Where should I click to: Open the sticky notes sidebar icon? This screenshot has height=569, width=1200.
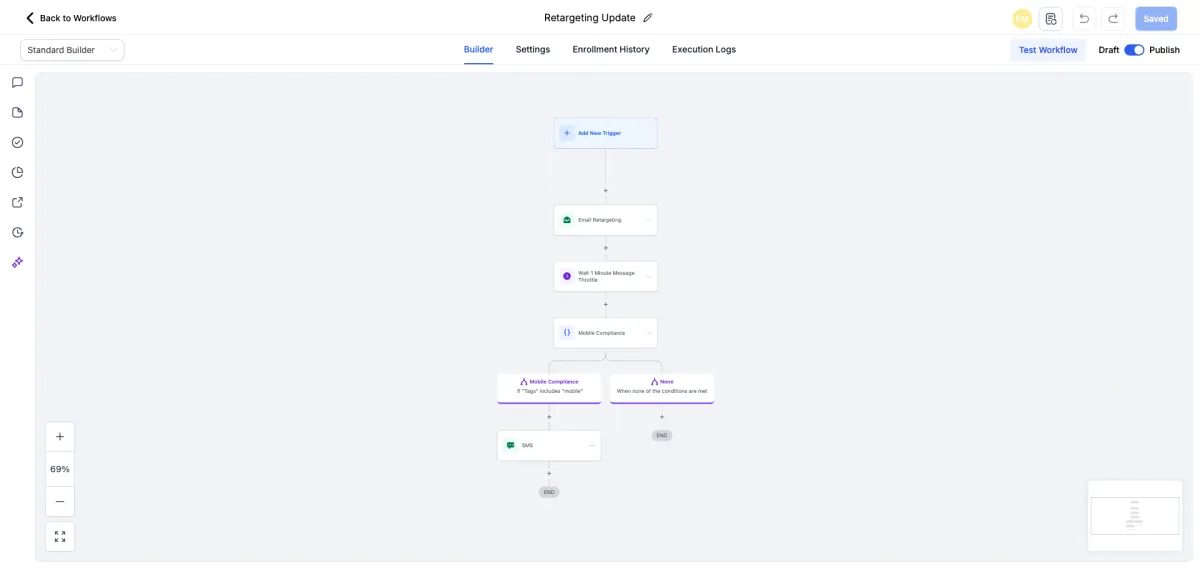click(17, 112)
